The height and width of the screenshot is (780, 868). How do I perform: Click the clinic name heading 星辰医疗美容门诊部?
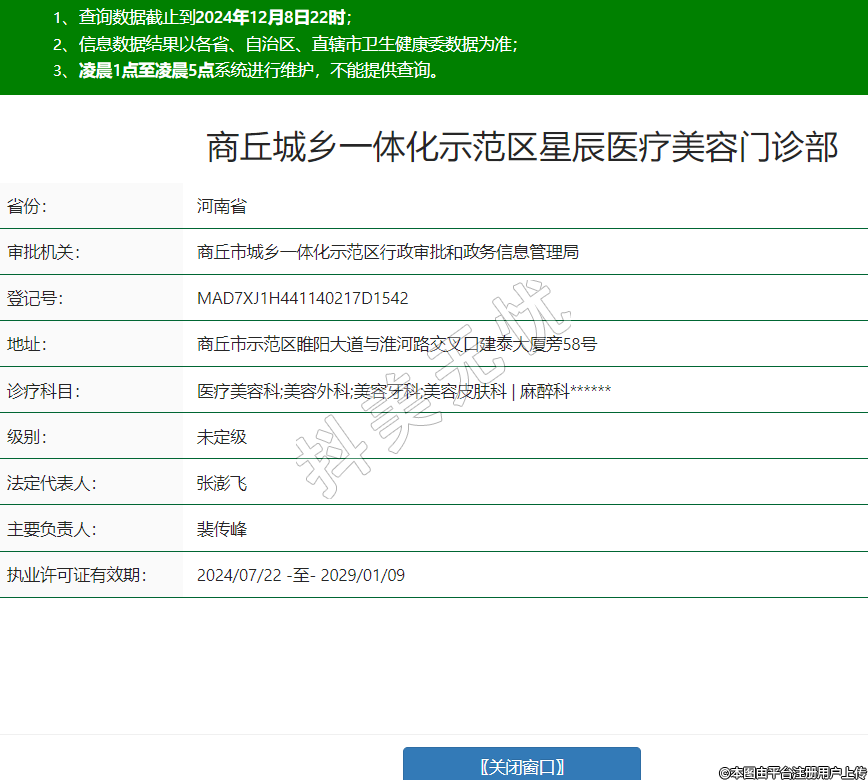click(x=521, y=147)
